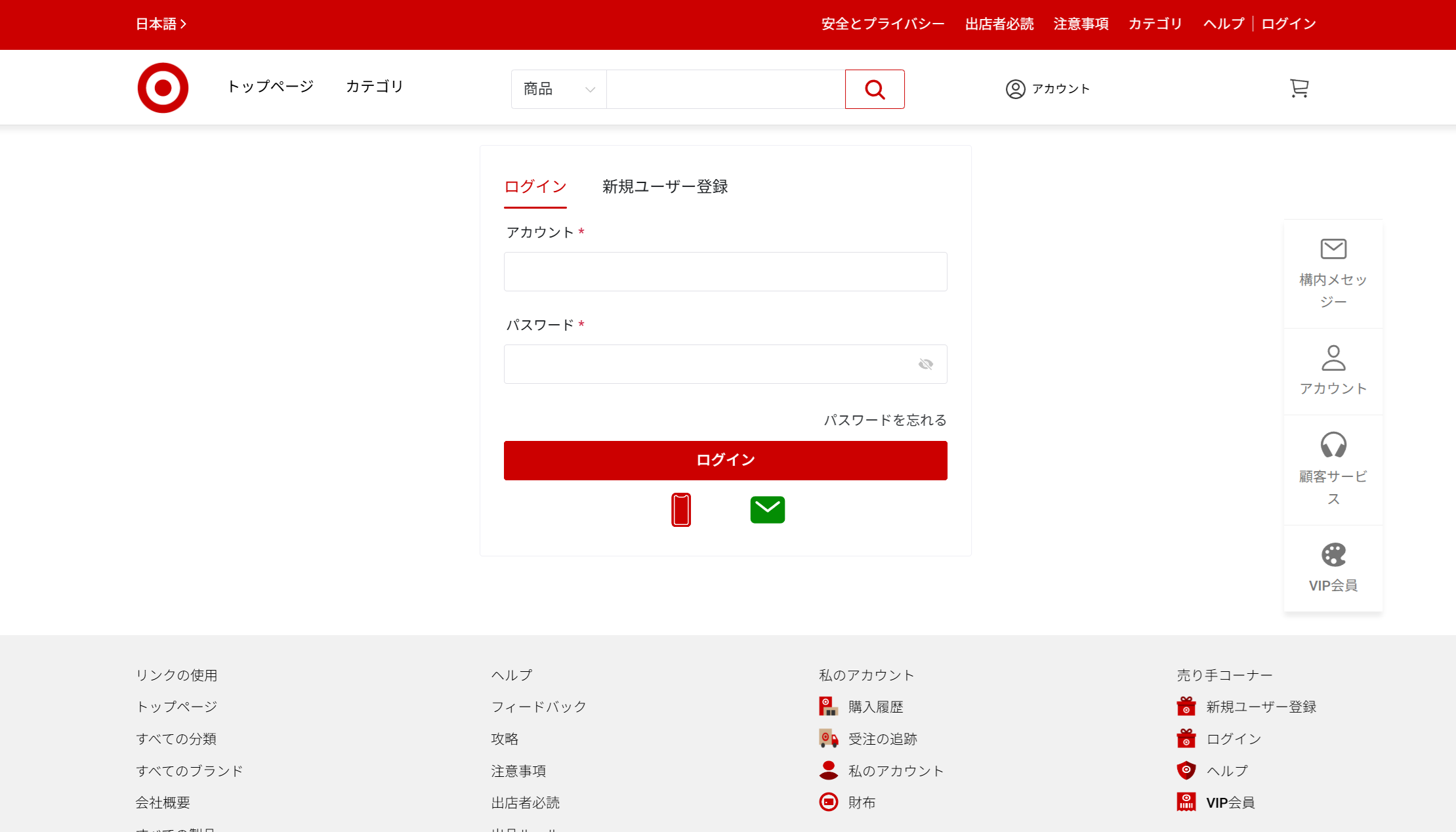This screenshot has height=832, width=1456.
Task: Switch to the 新規ユーザー登録 tab
Action: pos(665,187)
